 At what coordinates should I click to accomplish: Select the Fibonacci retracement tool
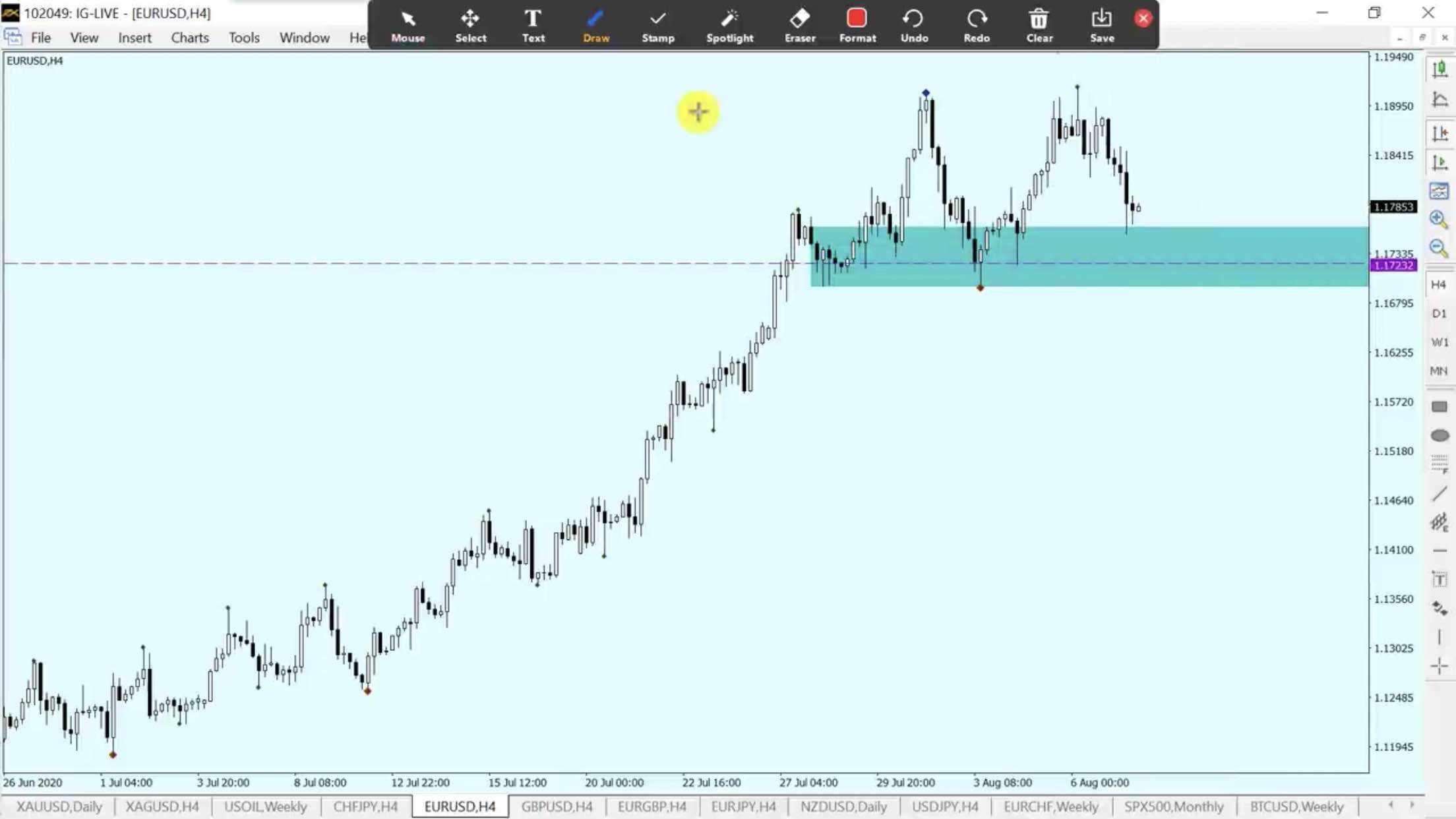click(1440, 464)
